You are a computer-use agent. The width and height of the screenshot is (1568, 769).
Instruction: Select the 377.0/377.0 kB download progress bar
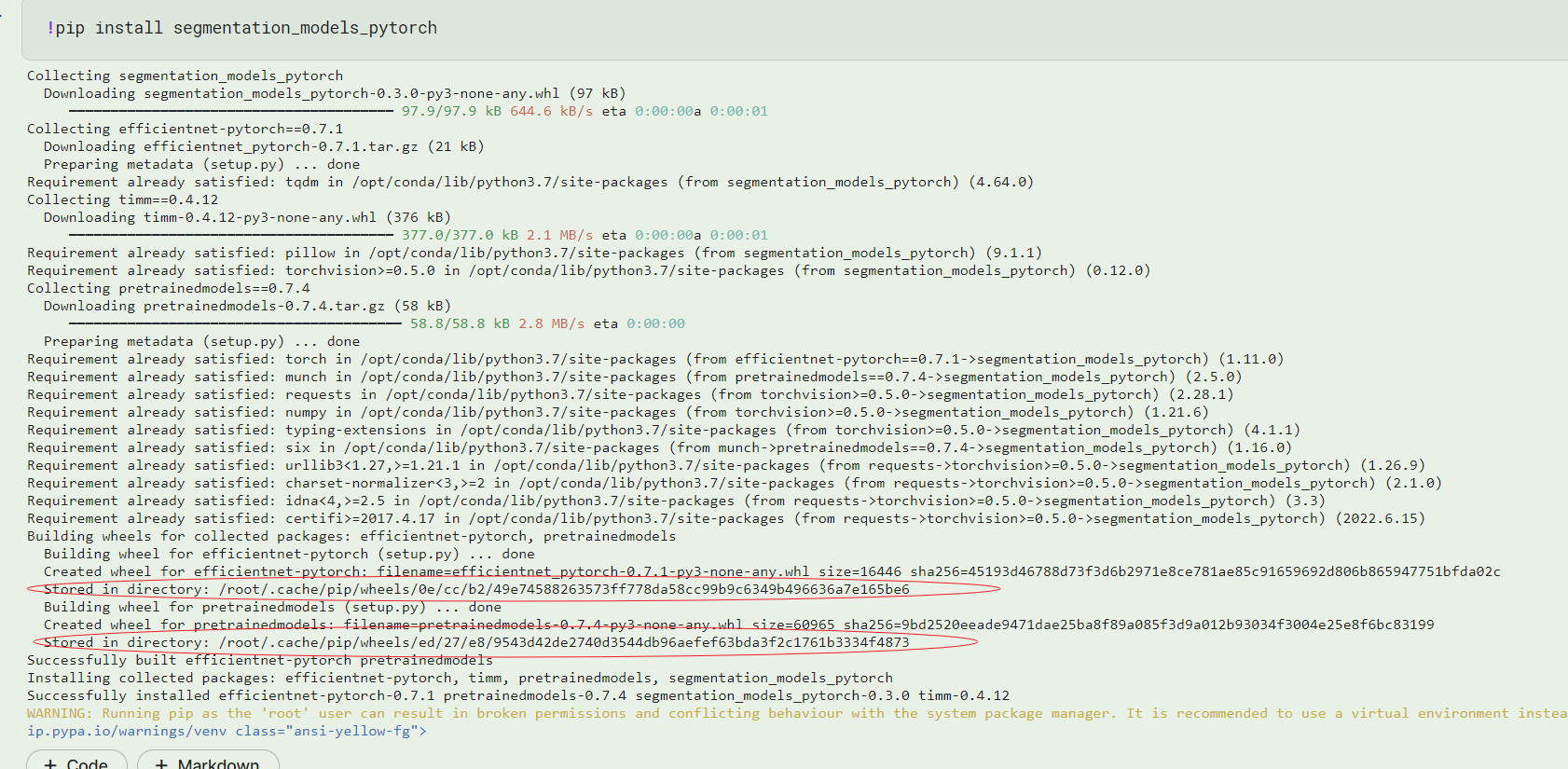click(x=231, y=235)
